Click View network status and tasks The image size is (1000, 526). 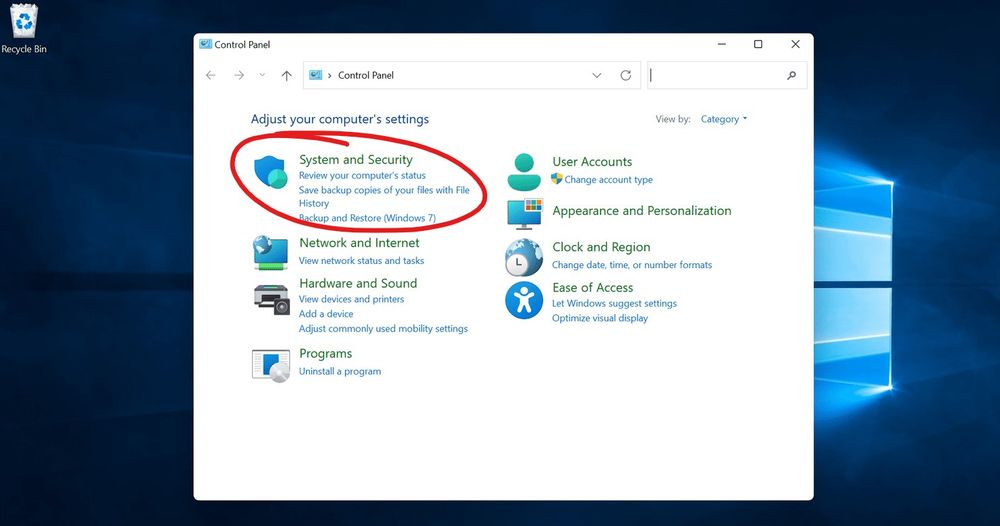[x=362, y=261]
